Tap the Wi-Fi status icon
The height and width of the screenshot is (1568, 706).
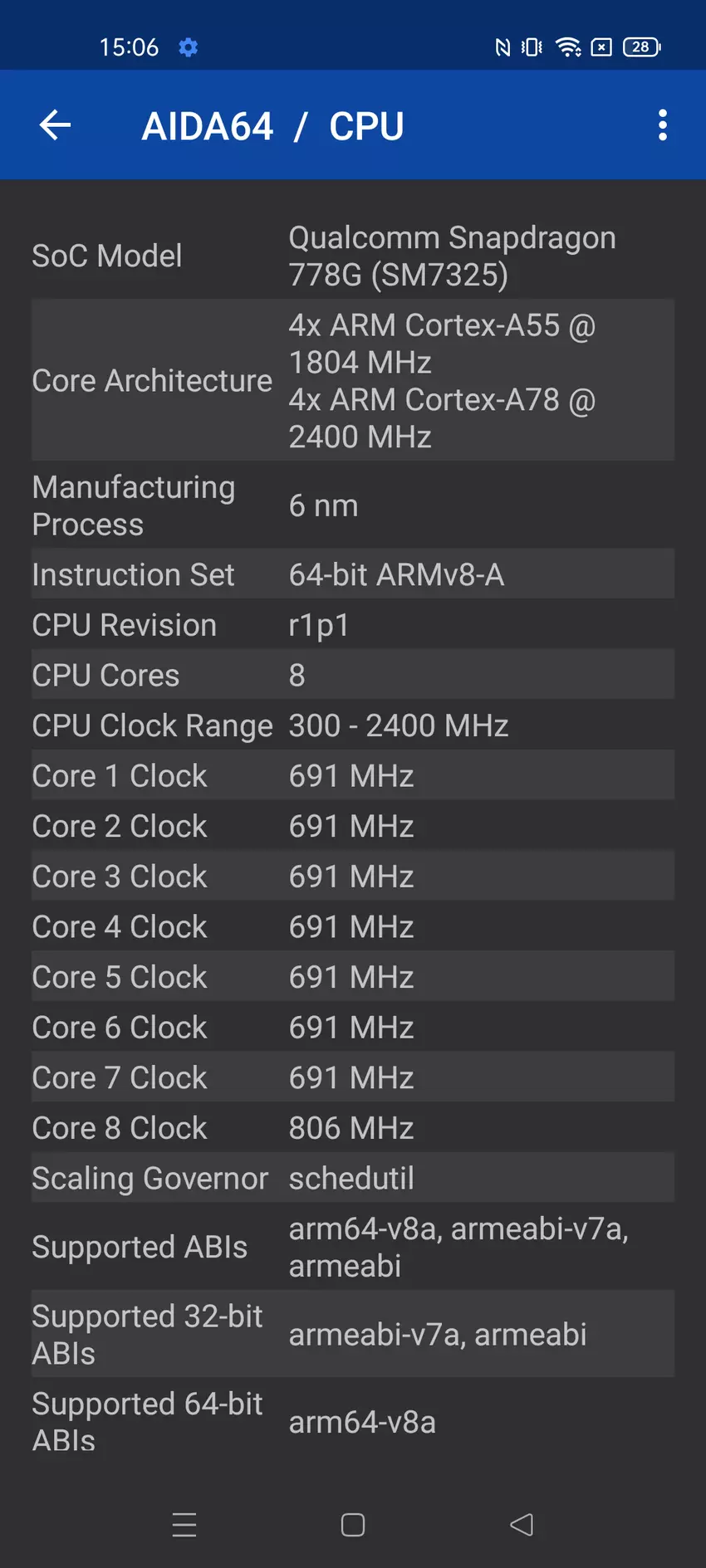[568, 47]
